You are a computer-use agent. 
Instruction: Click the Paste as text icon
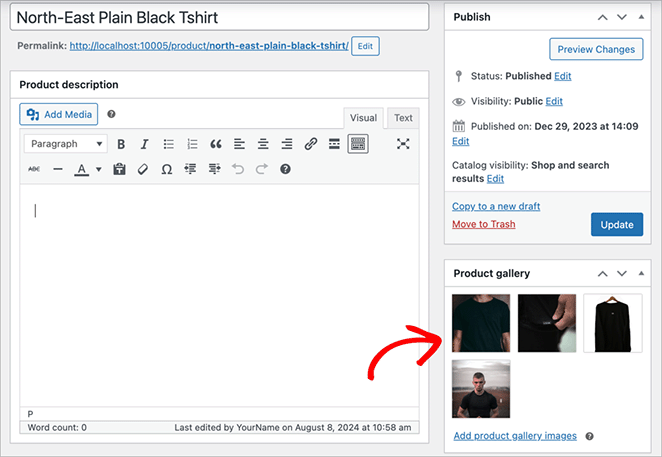(119, 169)
